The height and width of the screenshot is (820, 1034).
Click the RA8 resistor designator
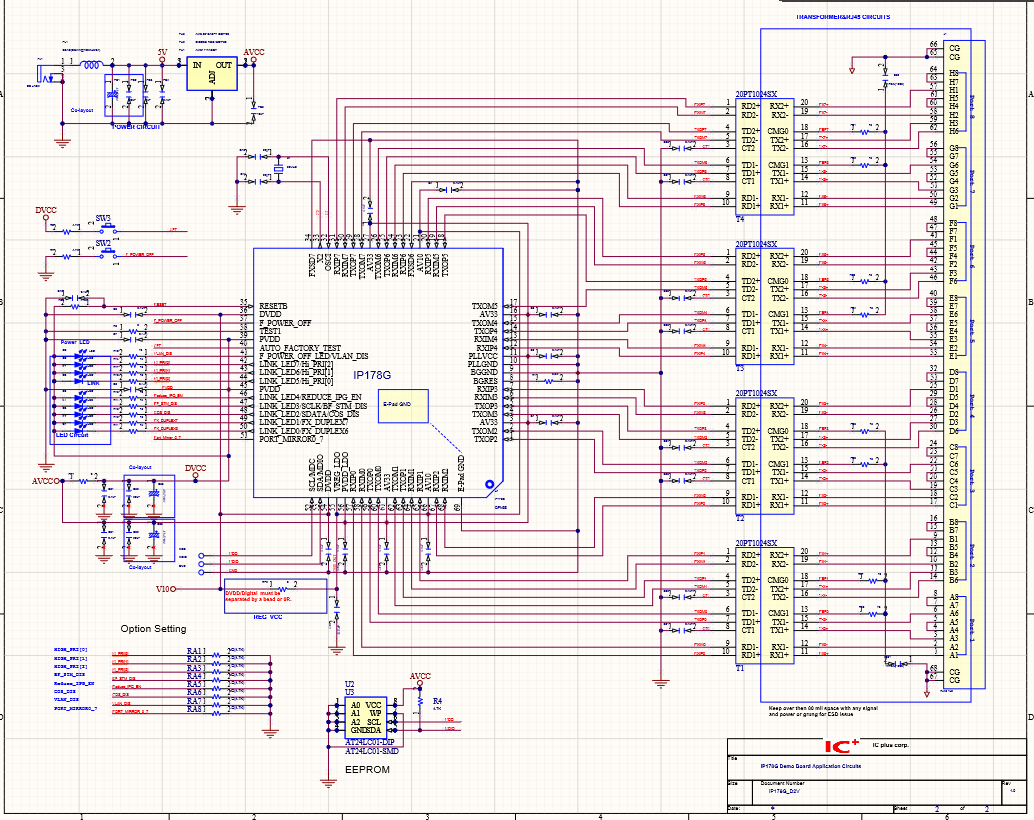tap(195, 710)
